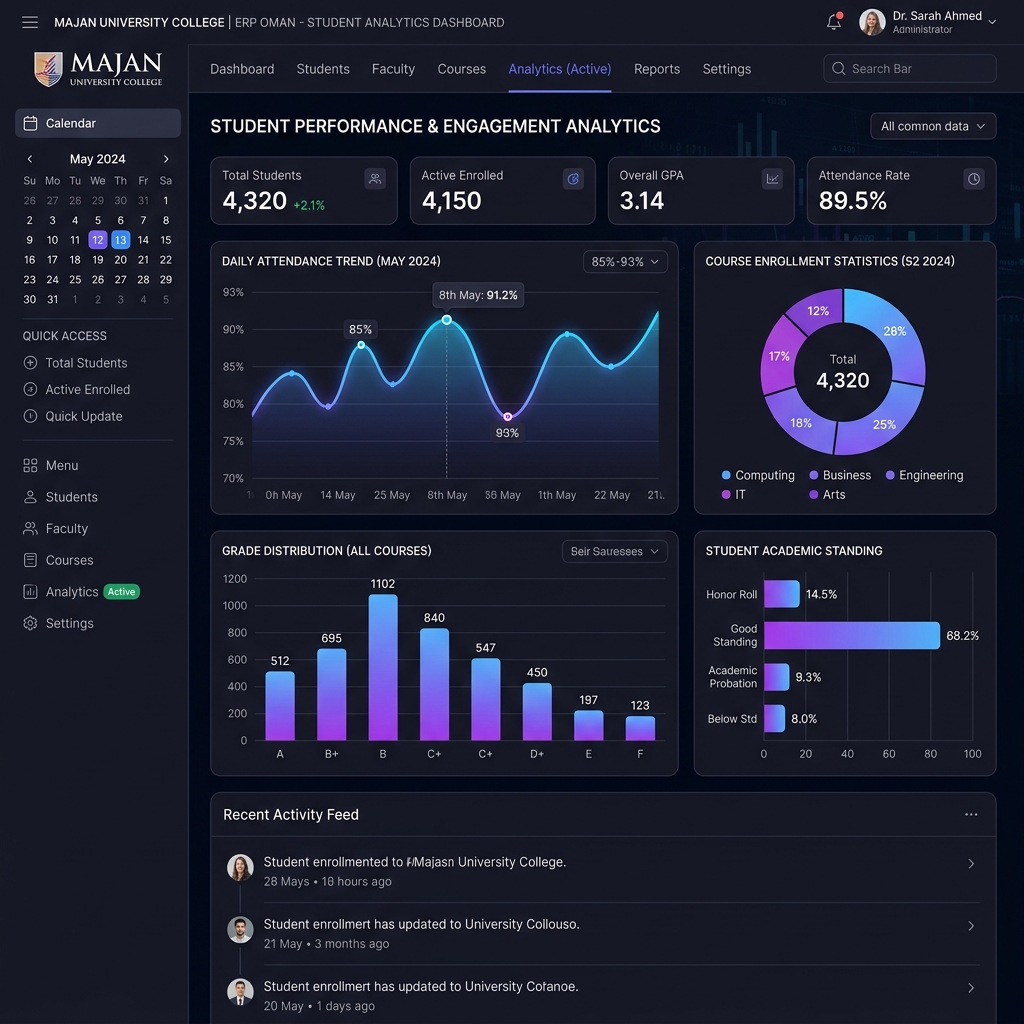Click the Honor Roll 14.5% bar
Viewport: 1024px width, 1024px height.
point(782,594)
